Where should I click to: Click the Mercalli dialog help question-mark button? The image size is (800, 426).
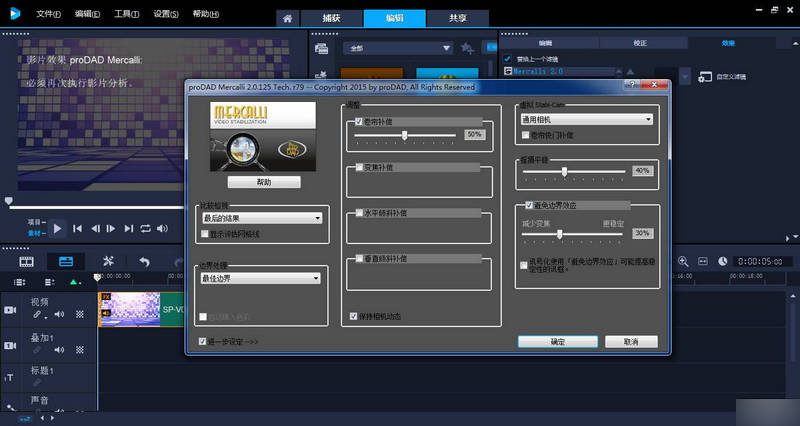pyautogui.click(x=633, y=84)
